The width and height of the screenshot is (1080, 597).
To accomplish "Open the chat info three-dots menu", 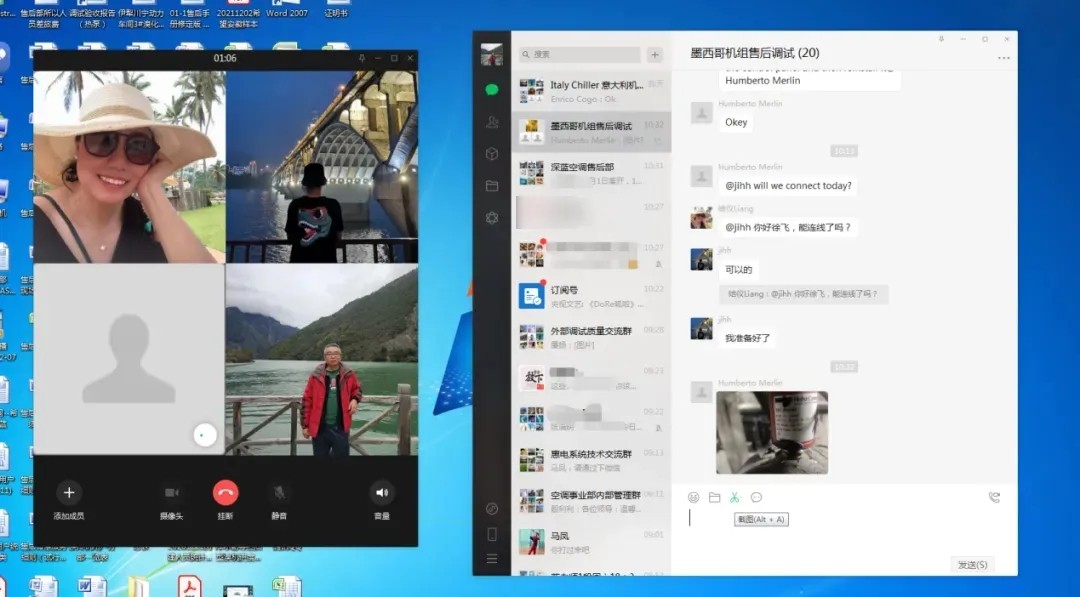I will click(1003, 58).
